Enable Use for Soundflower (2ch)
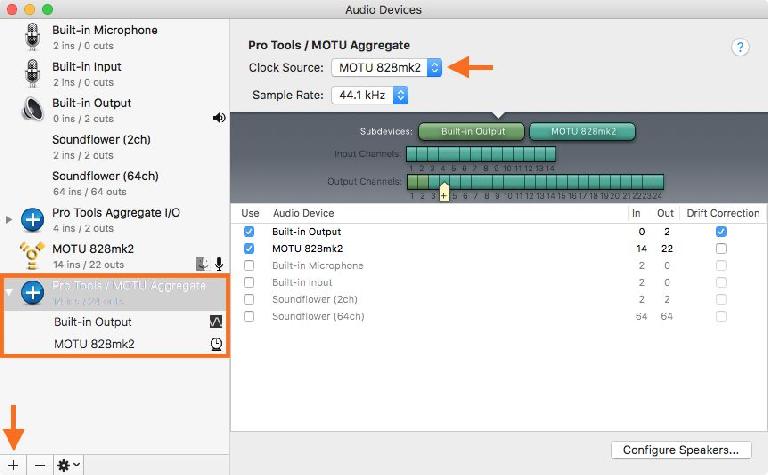 tap(249, 299)
